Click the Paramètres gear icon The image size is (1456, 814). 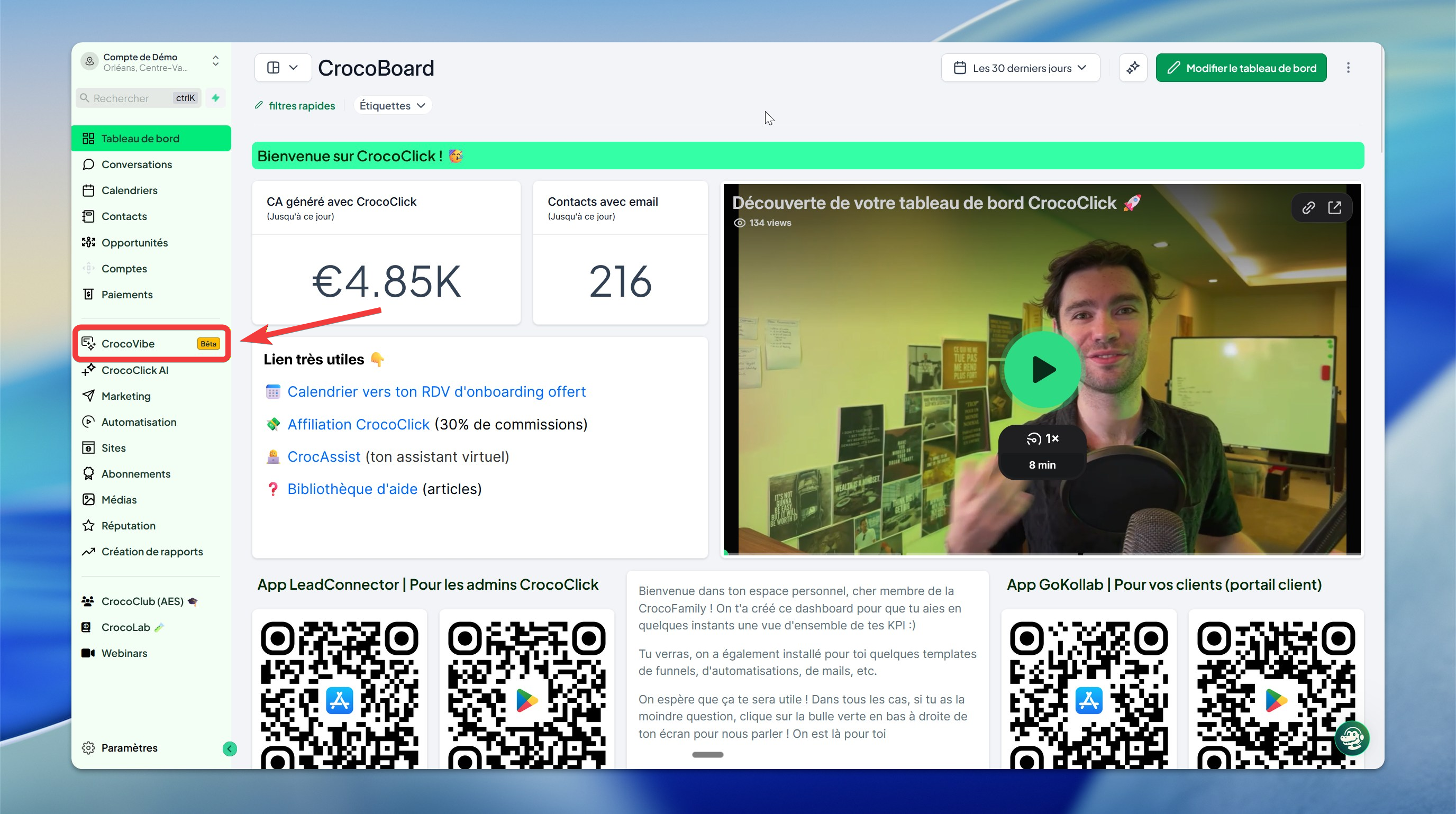[88, 748]
